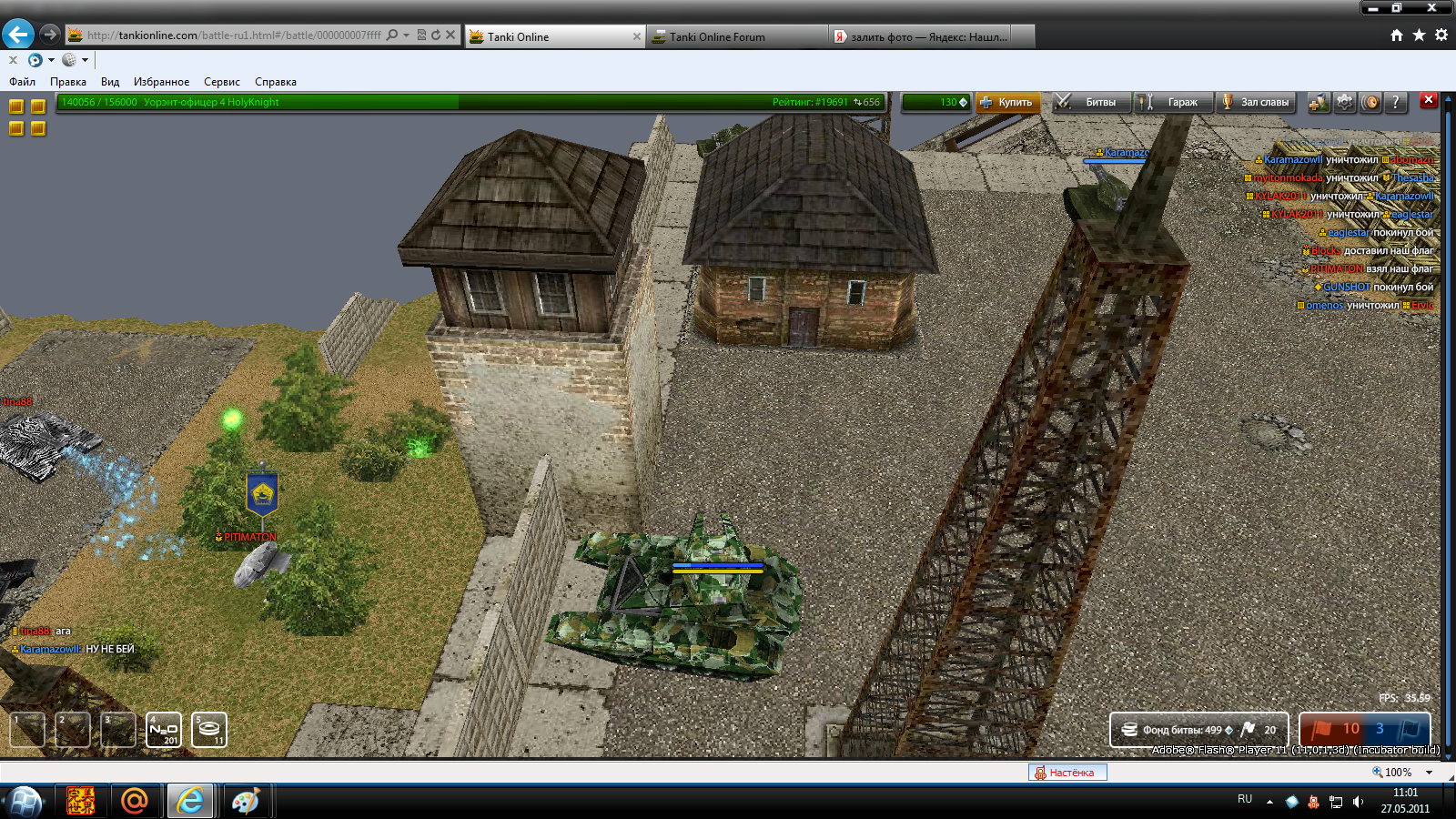Screen dimensions: 1456x819
Task: Open the Windows Start menu
Action: (25, 802)
